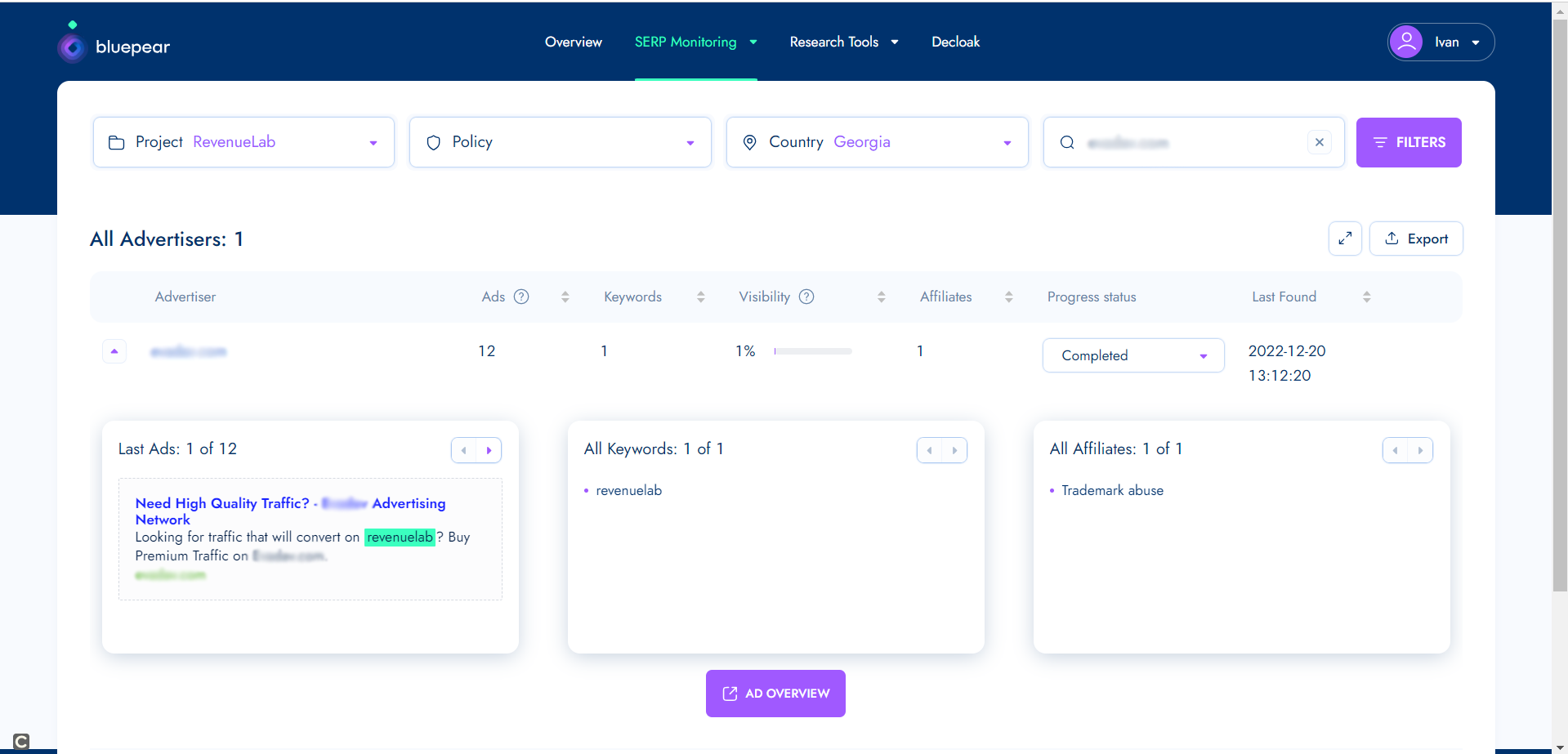The image size is (1568, 754).
Task: Sort table by Keywords column arrows
Action: [700, 297]
